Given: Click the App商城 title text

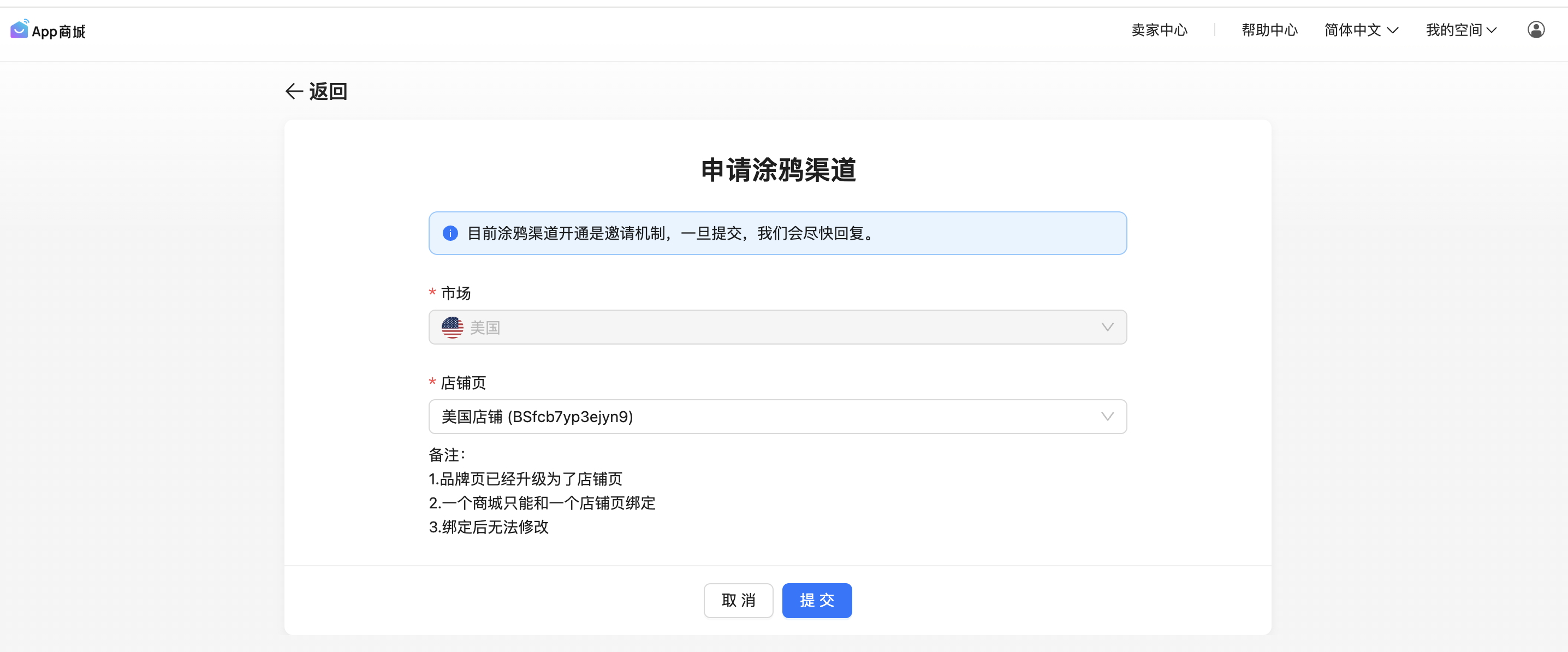Looking at the screenshot, I should click(x=58, y=32).
